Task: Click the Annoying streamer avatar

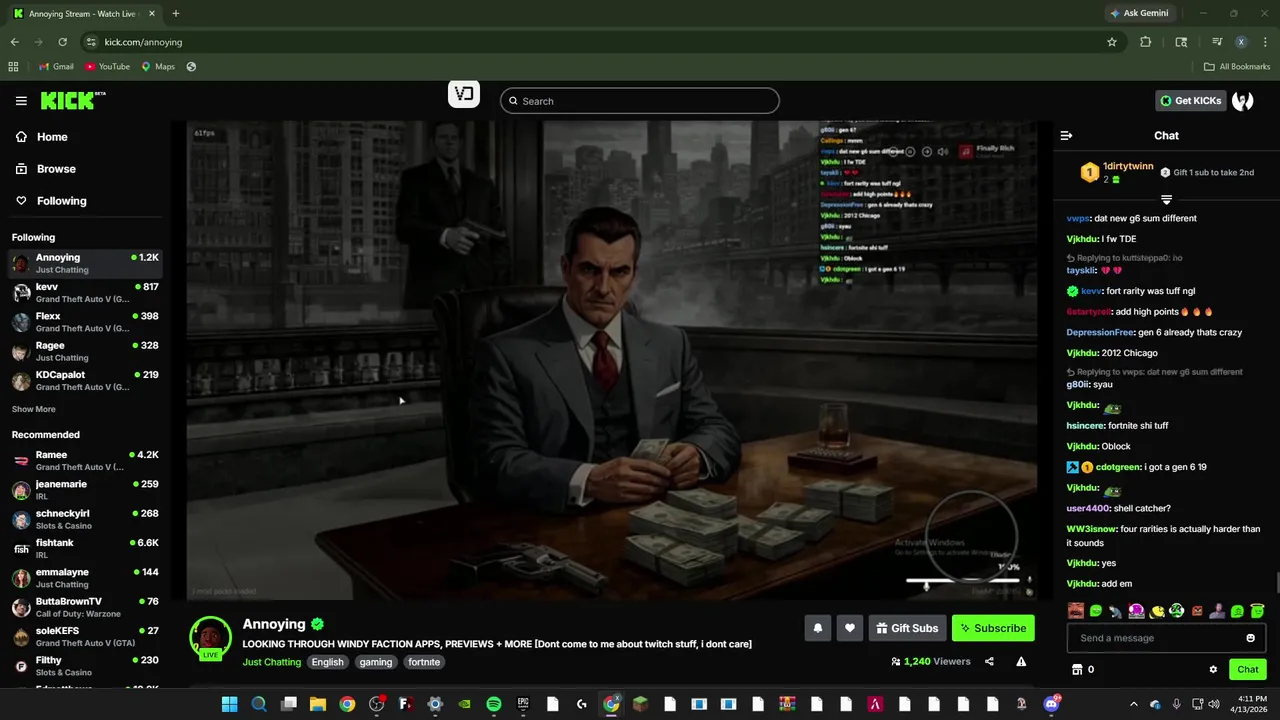Action: coord(210,637)
